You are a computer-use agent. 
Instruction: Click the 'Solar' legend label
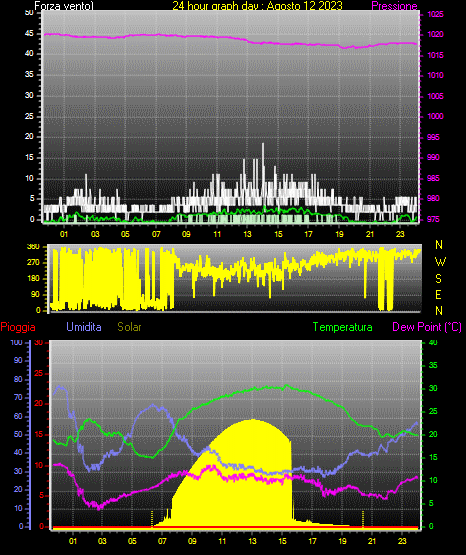click(x=129, y=327)
